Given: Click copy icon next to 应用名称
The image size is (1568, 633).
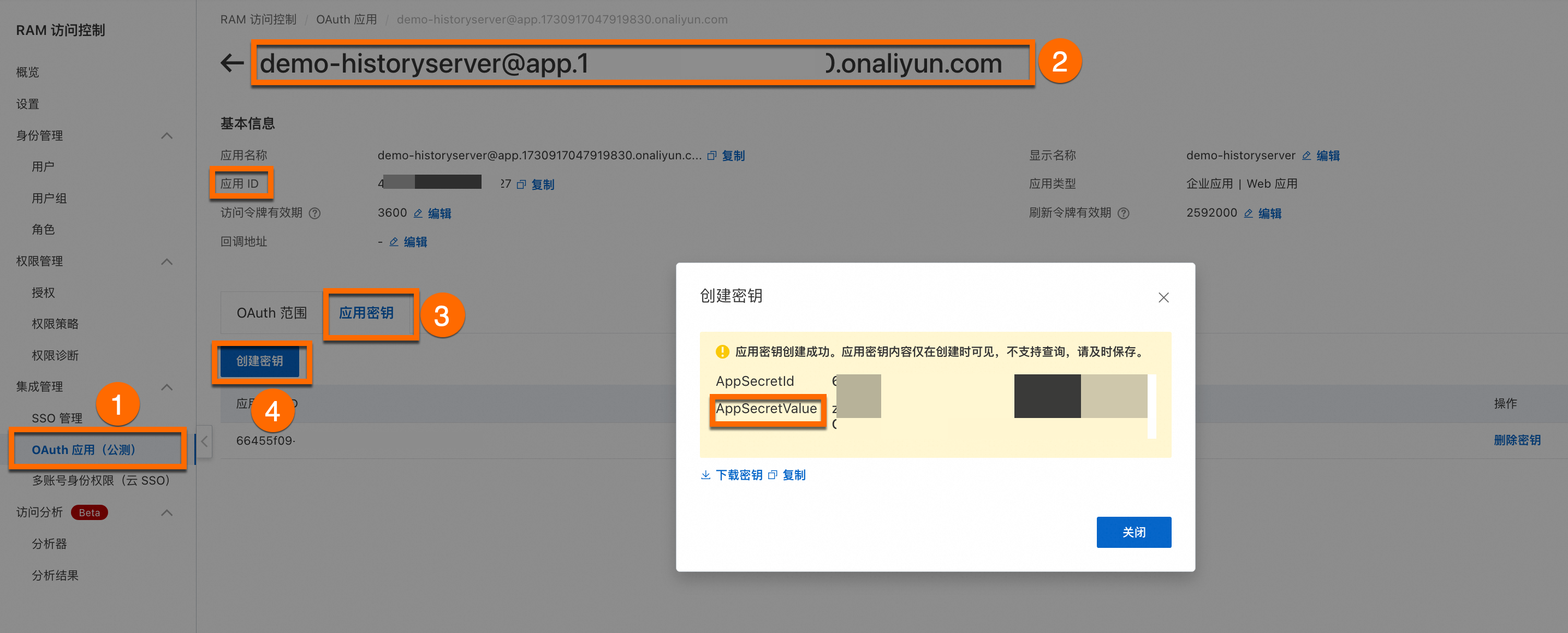Looking at the screenshot, I should click(x=711, y=156).
